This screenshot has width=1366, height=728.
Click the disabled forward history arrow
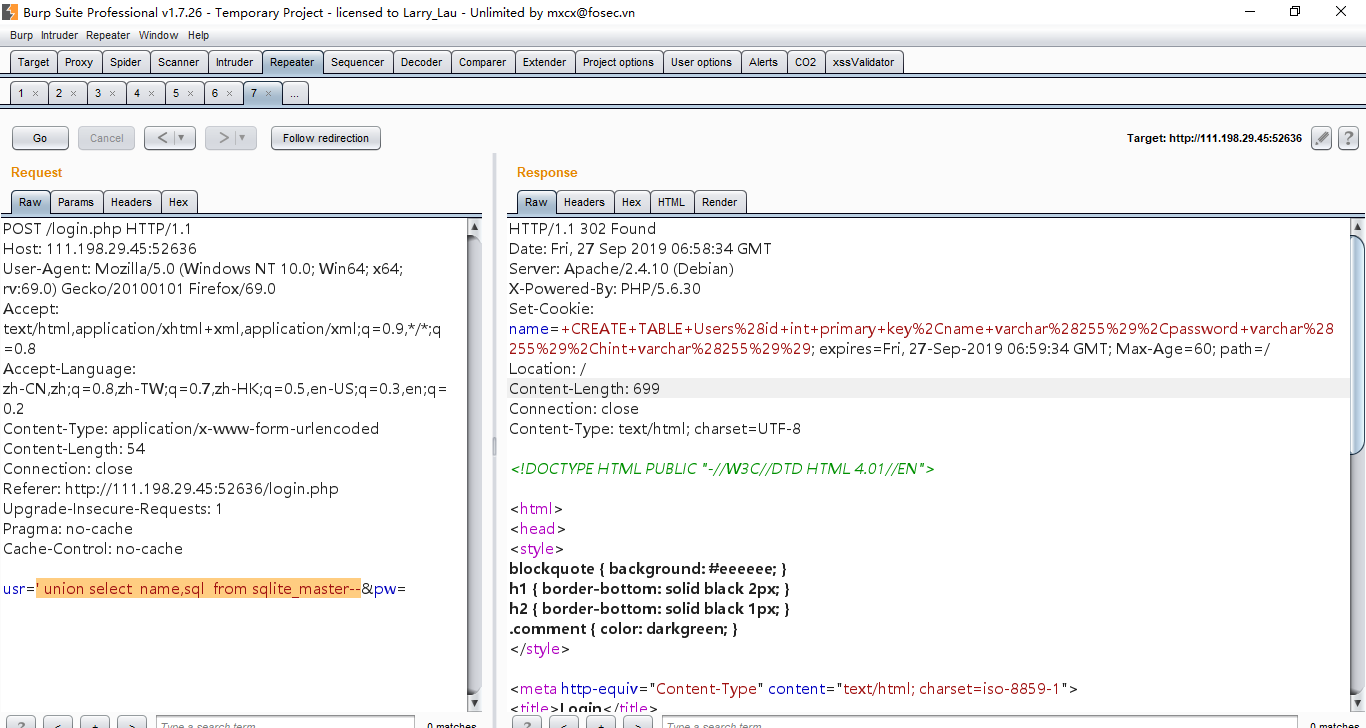click(x=223, y=138)
